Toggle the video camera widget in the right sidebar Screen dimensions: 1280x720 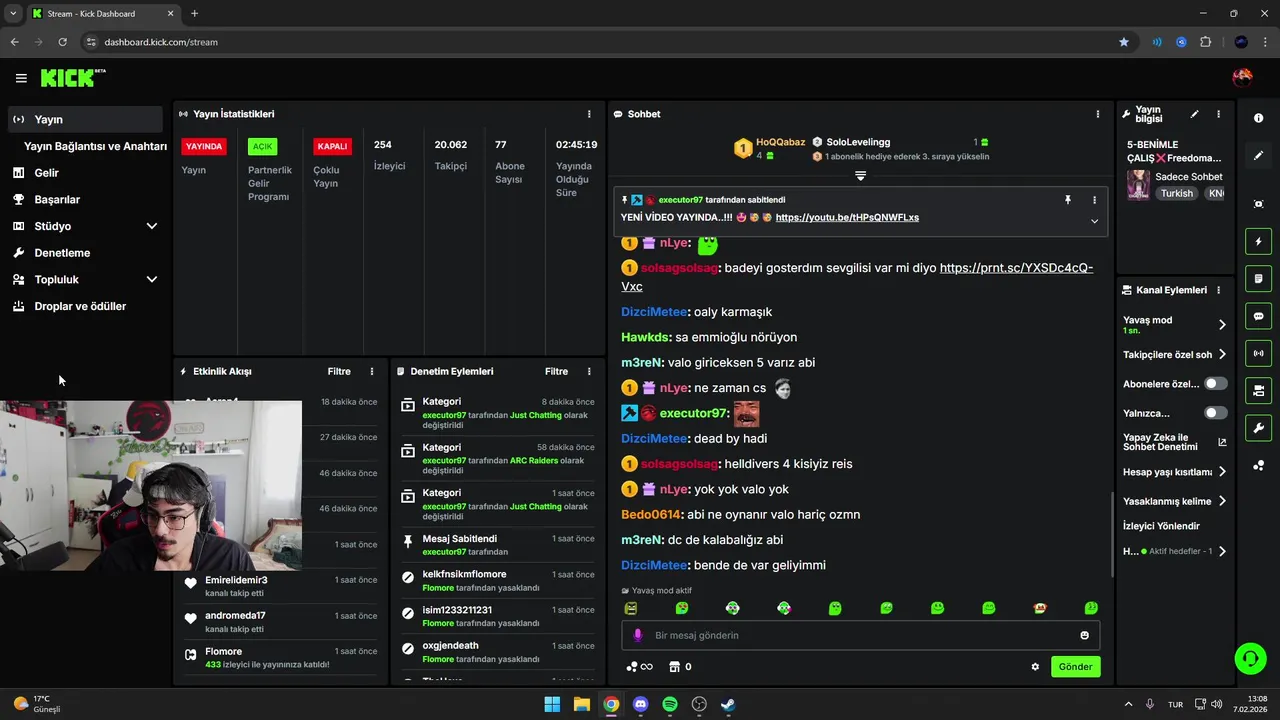1258,390
